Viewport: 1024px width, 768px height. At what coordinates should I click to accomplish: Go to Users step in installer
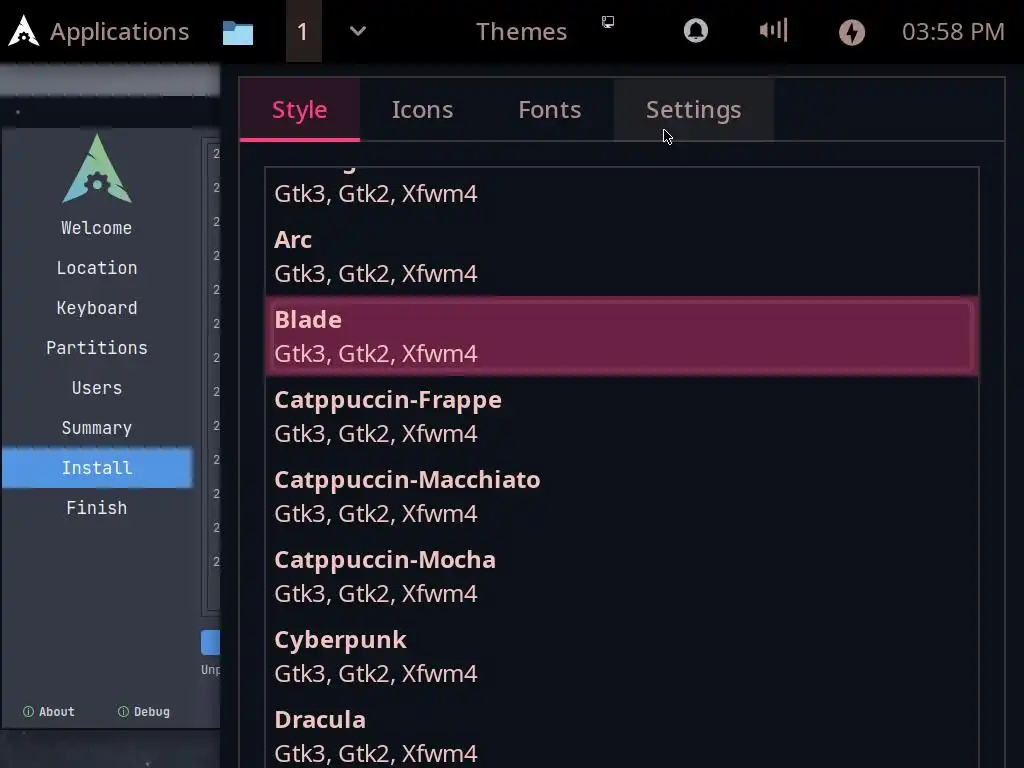pos(97,388)
